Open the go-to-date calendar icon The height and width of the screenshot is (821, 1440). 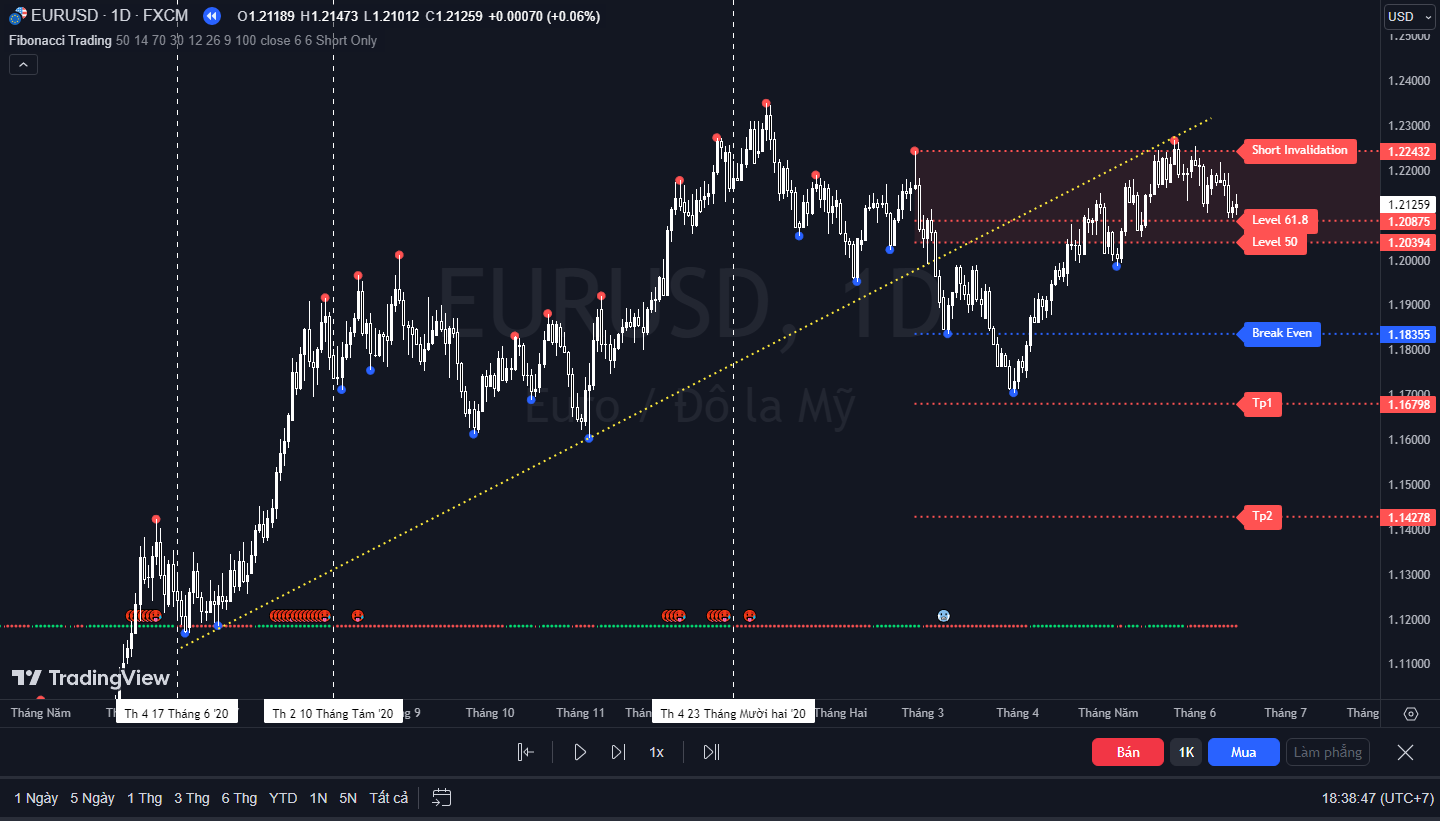[x=442, y=798]
